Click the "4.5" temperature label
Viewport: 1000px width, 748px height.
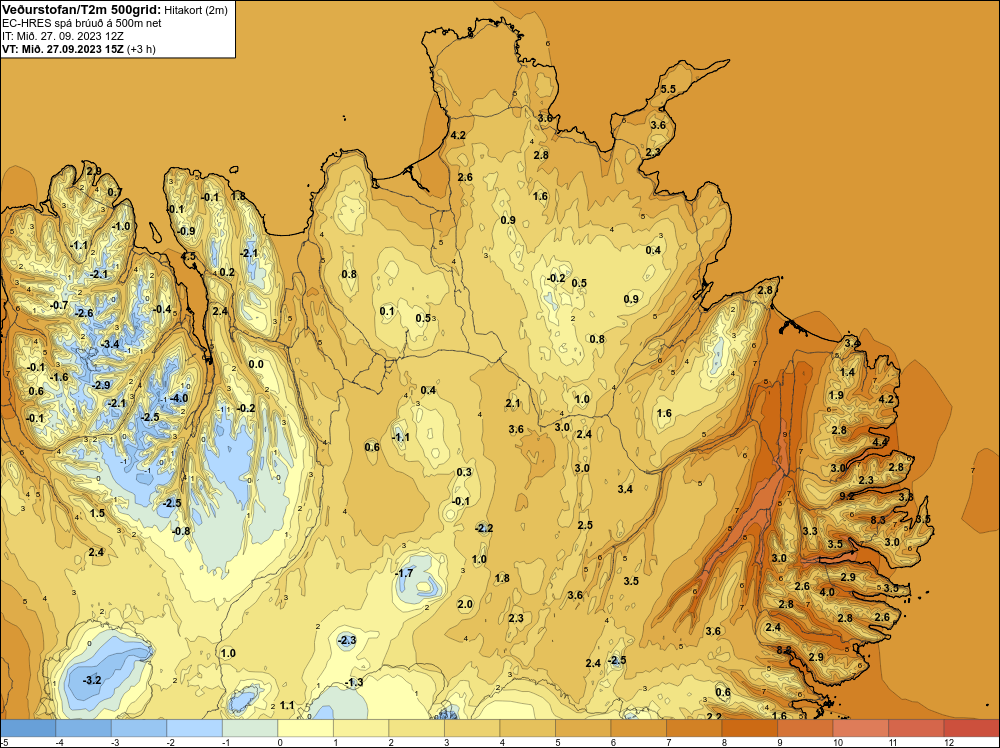(x=188, y=256)
